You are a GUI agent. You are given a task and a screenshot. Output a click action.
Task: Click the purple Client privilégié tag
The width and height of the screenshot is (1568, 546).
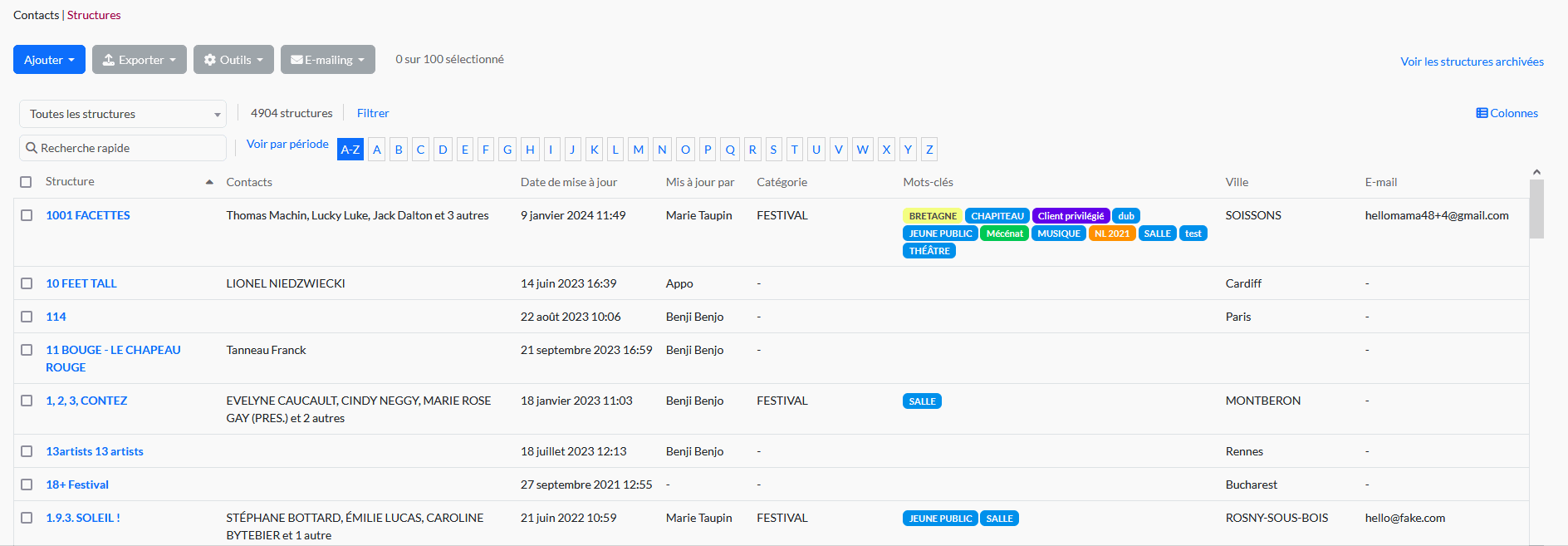click(1071, 216)
